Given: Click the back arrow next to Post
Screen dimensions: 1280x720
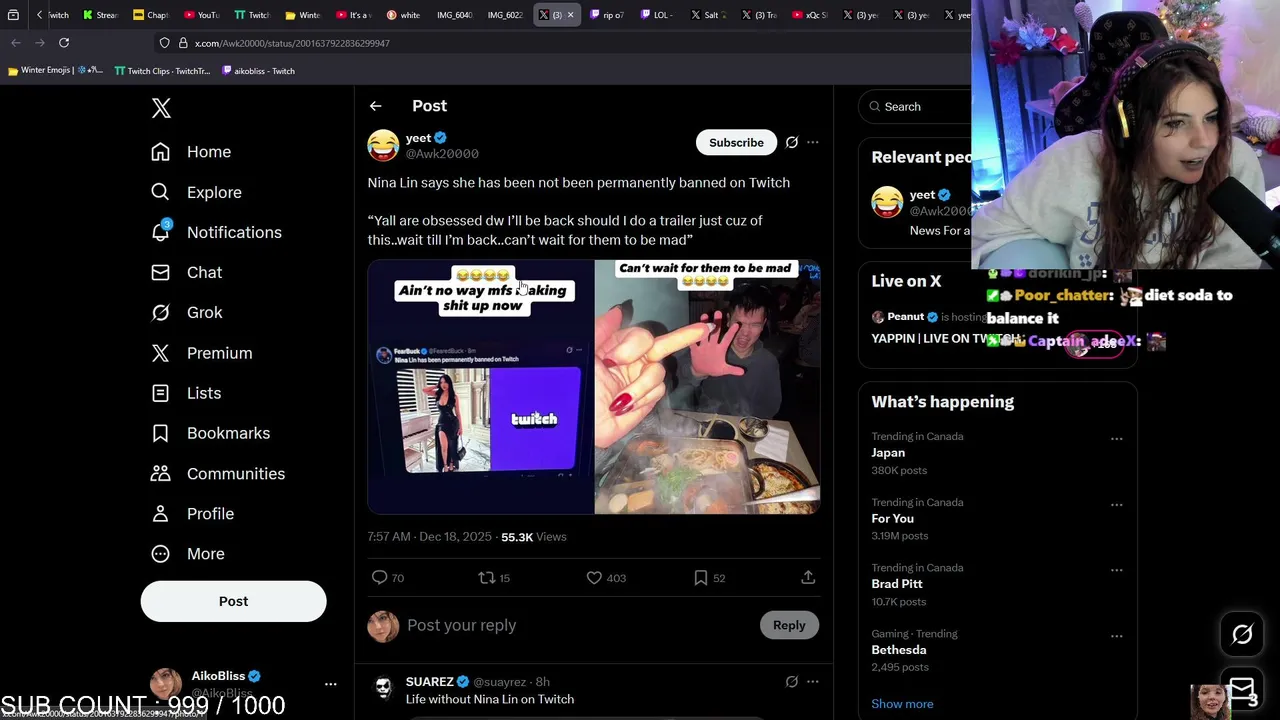Looking at the screenshot, I should [375, 106].
